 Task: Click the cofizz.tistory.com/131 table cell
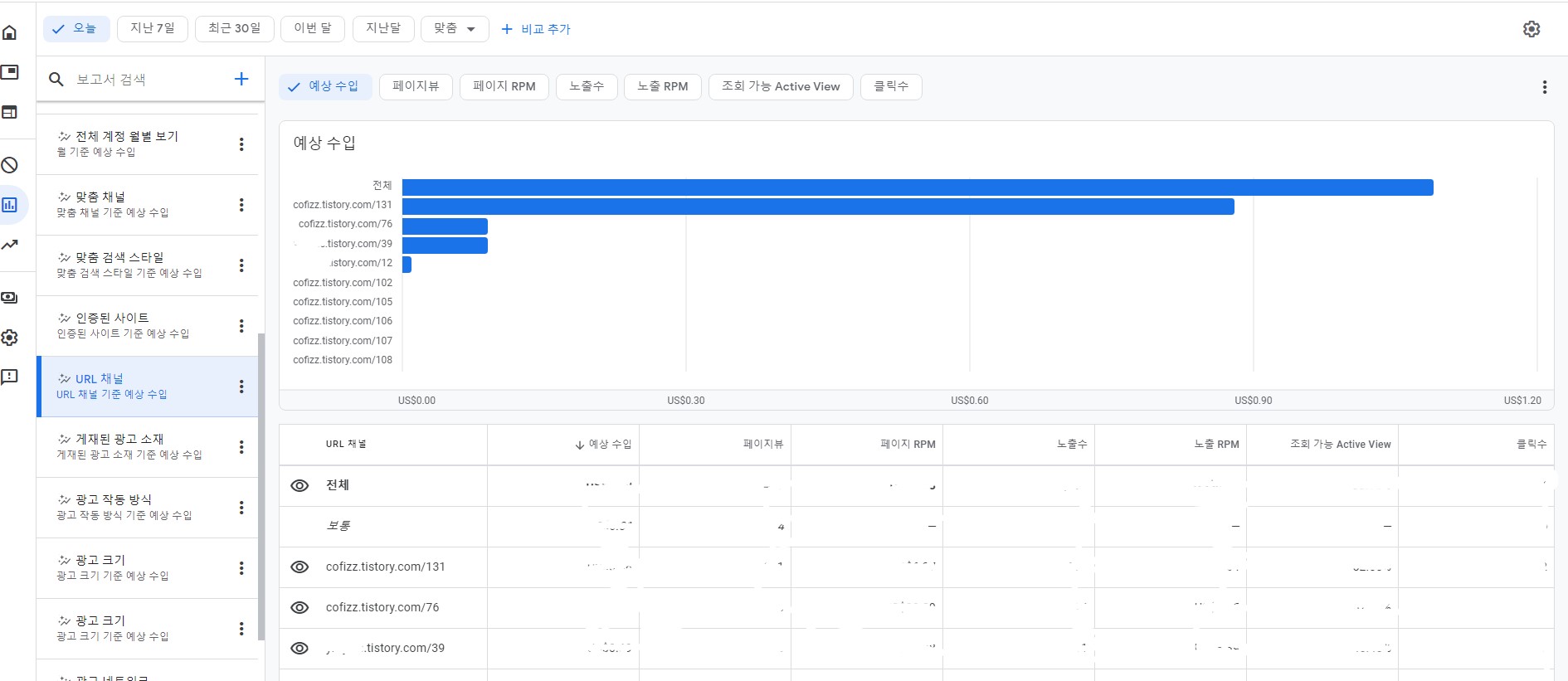[x=385, y=567]
